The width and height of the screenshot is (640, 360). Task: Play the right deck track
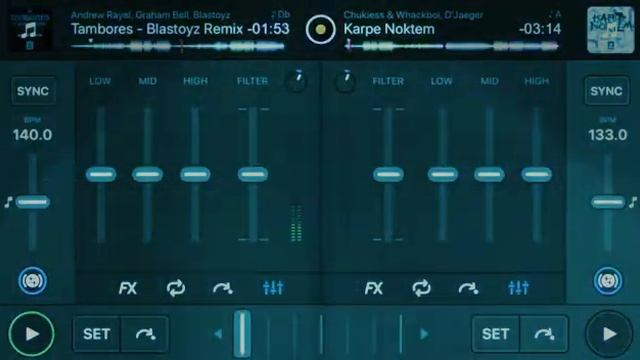click(x=609, y=334)
